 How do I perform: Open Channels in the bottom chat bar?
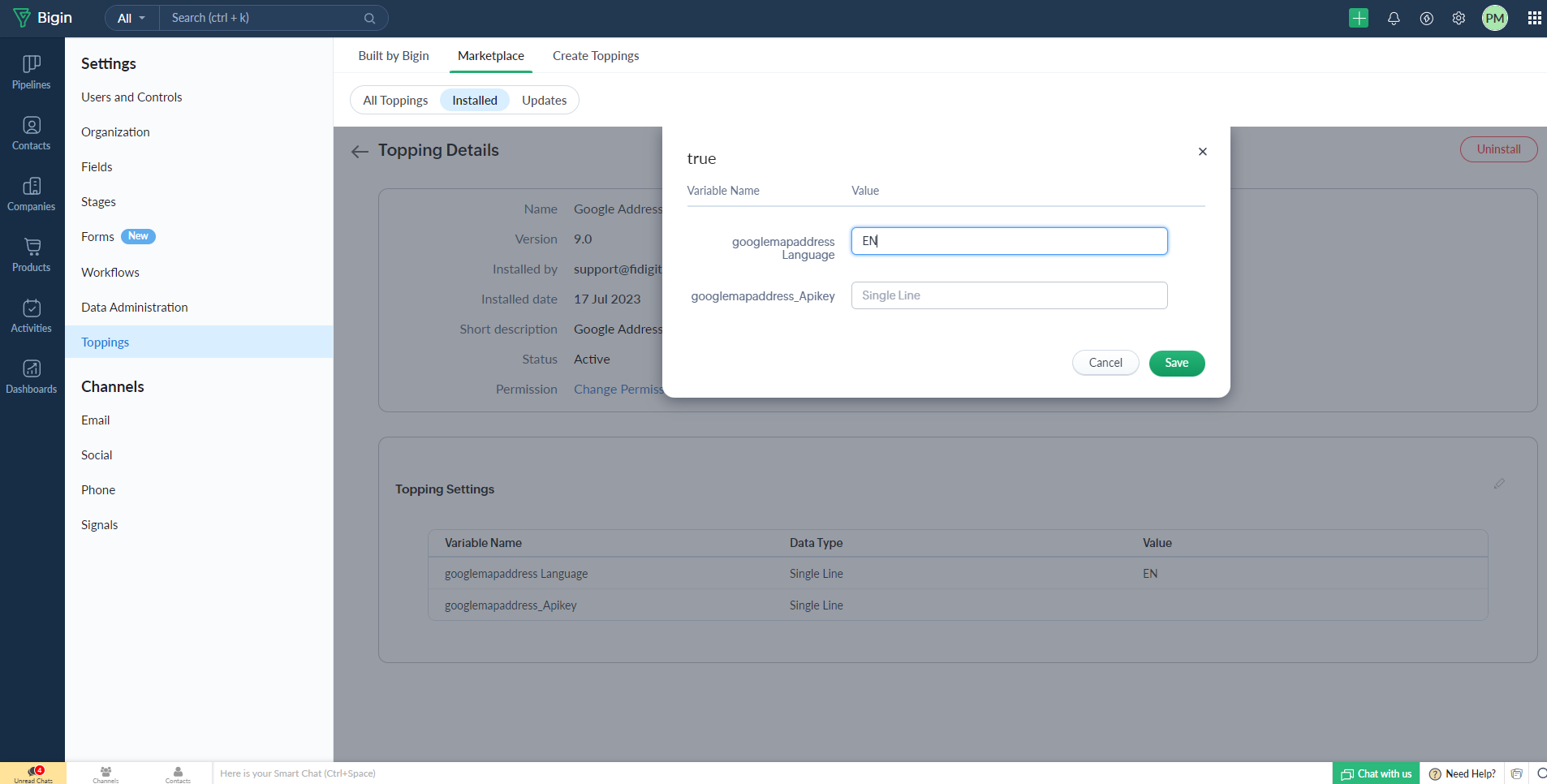pyautogui.click(x=106, y=773)
